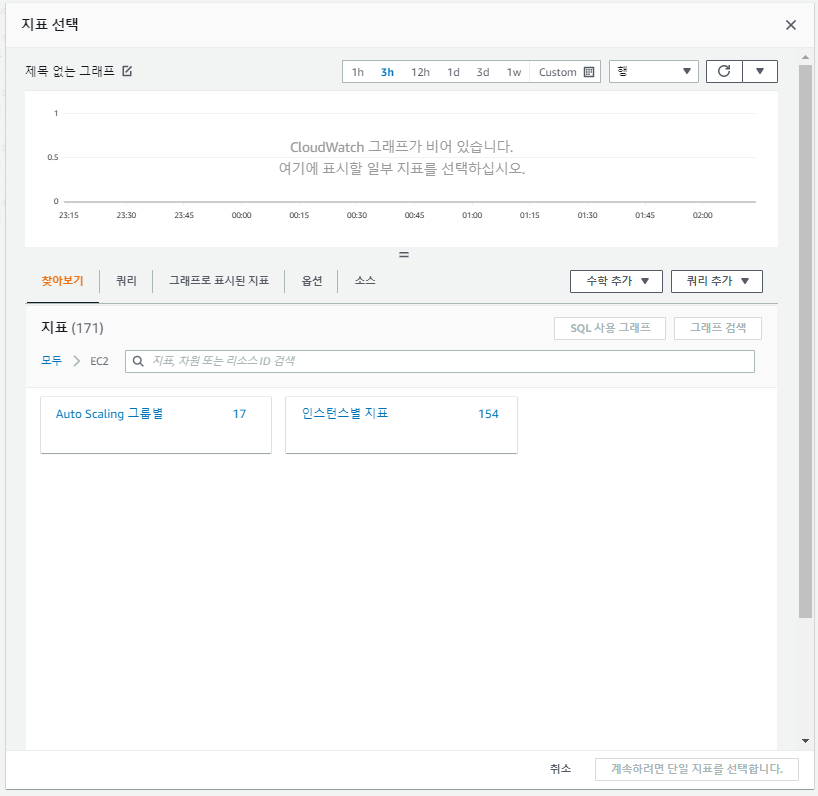Switch to the 쿼리 tab
The image size is (818, 796).
click(126, 281)
